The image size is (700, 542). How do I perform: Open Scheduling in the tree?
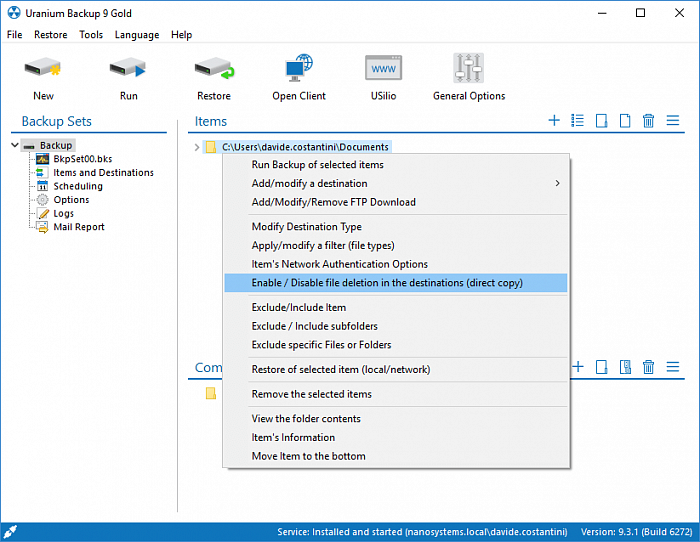coord(78,186)
